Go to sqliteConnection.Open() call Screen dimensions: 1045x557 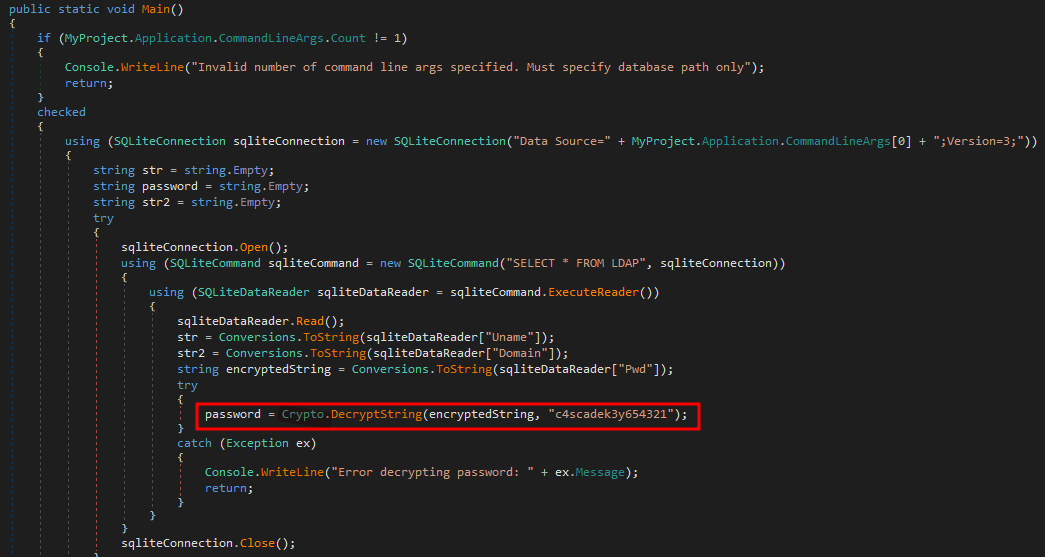(x=205, y=247)
